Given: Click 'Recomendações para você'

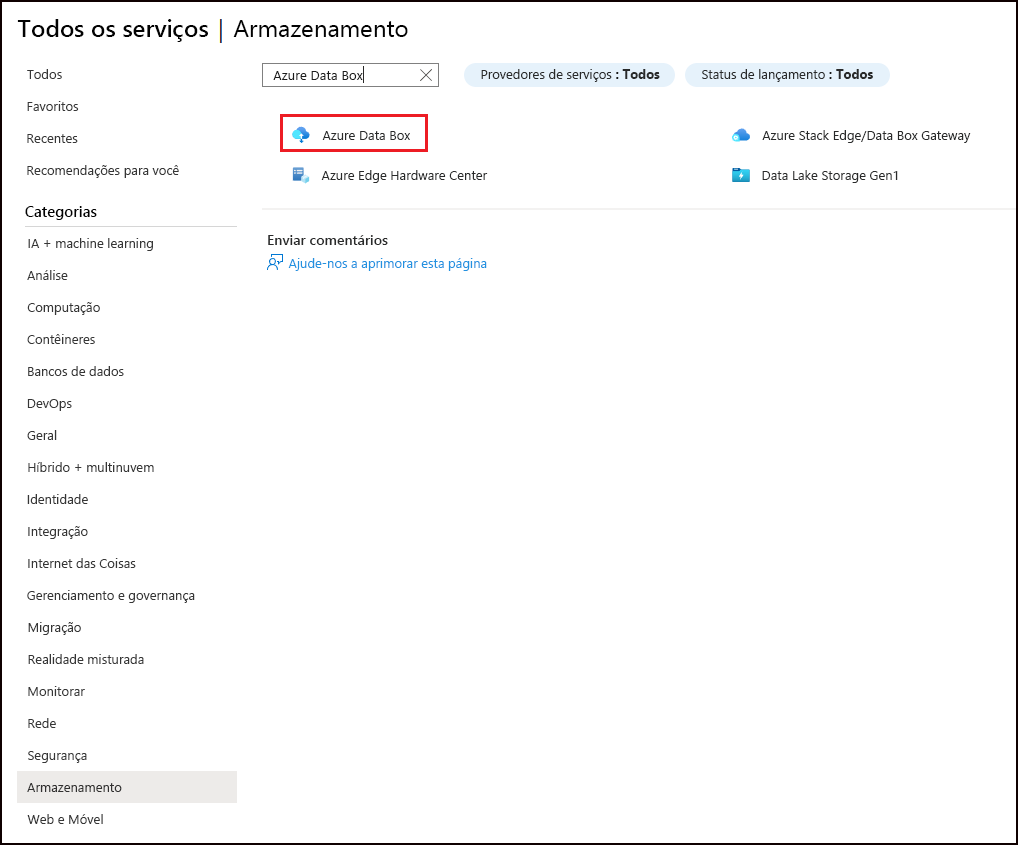Looking at the screenshot, I should click(103, 170).
